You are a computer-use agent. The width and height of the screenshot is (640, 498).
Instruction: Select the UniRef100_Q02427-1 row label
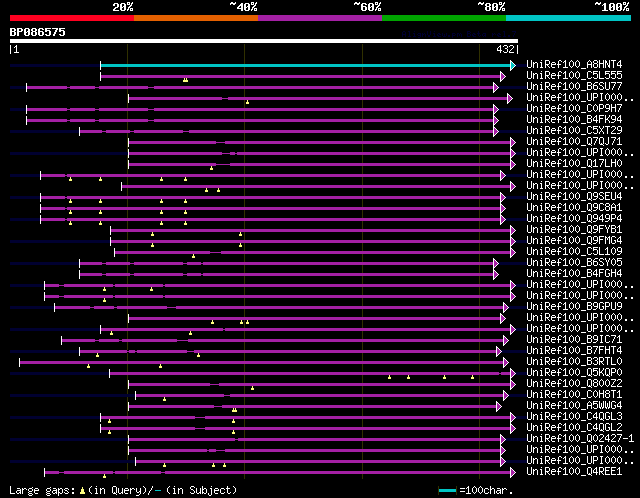(580, 439)
